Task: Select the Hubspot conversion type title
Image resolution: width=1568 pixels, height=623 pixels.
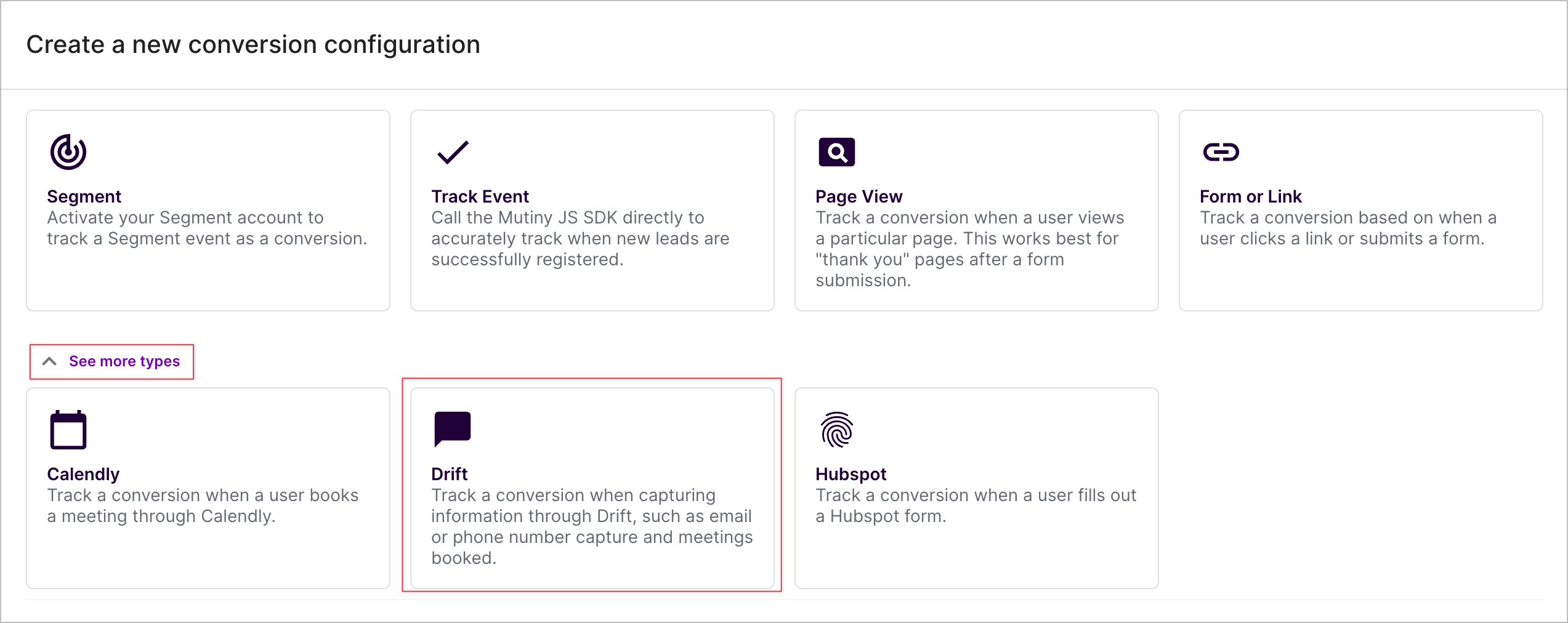Action: 851,474
